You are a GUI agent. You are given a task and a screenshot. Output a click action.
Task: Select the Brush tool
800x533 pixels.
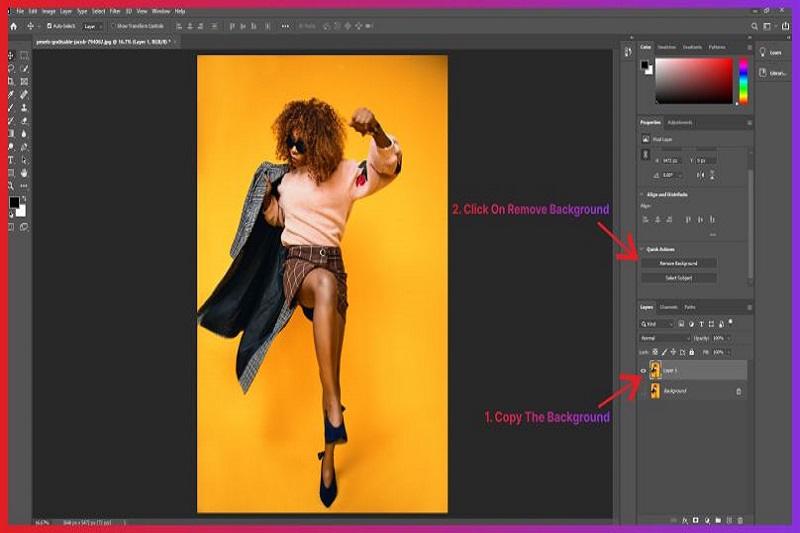[11, 108]
